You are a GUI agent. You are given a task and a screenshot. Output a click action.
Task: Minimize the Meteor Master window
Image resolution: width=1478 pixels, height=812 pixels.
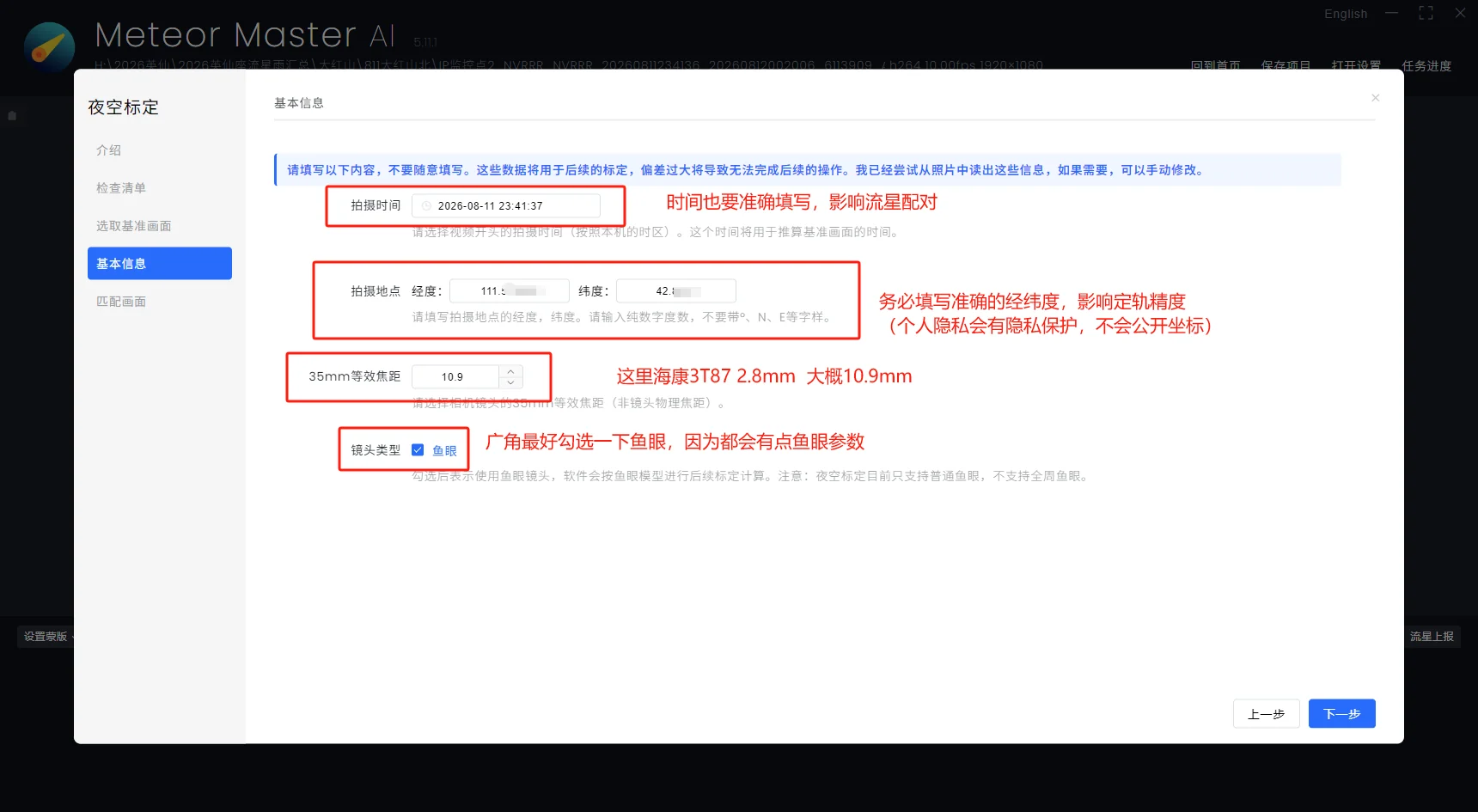point(1392,13)
